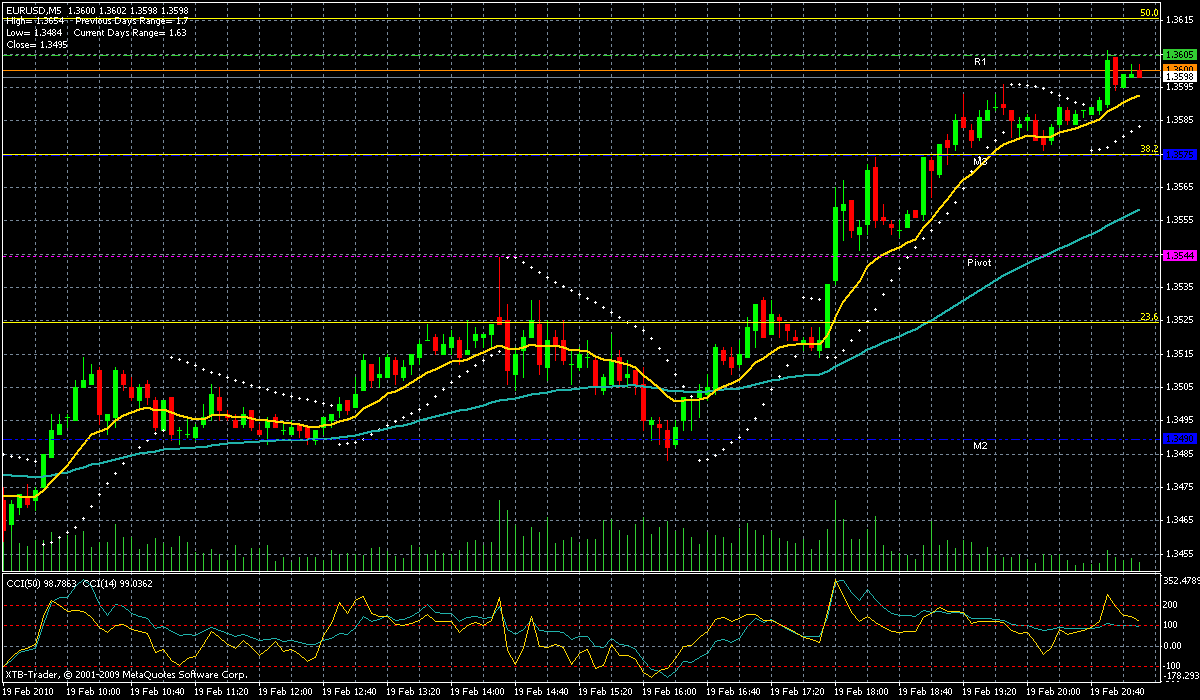Click the magenta 1.3544 pivot price tag
The width and height of the screenshot is (1200, 700).
(x=1180, y=256)
